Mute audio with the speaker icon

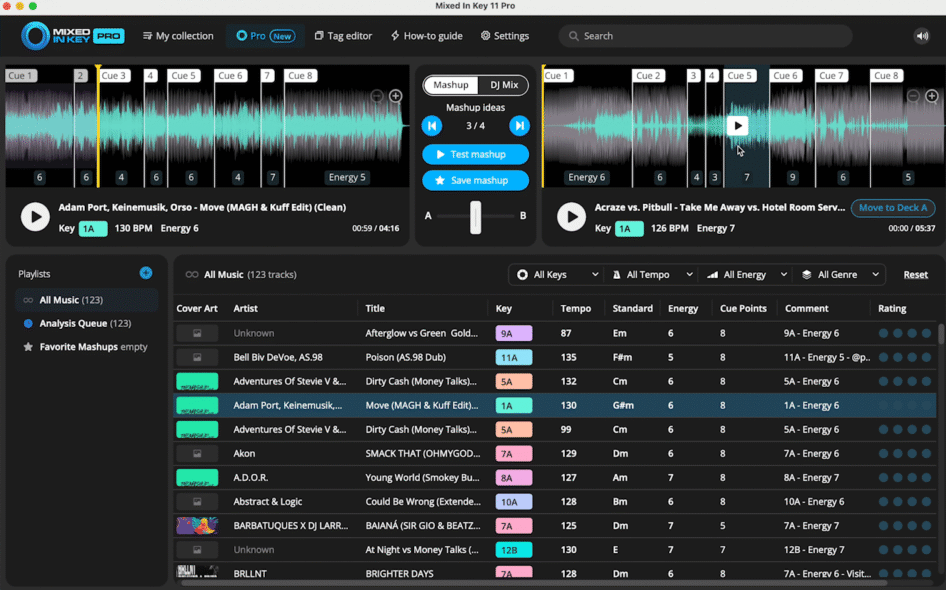click(921, 36)
